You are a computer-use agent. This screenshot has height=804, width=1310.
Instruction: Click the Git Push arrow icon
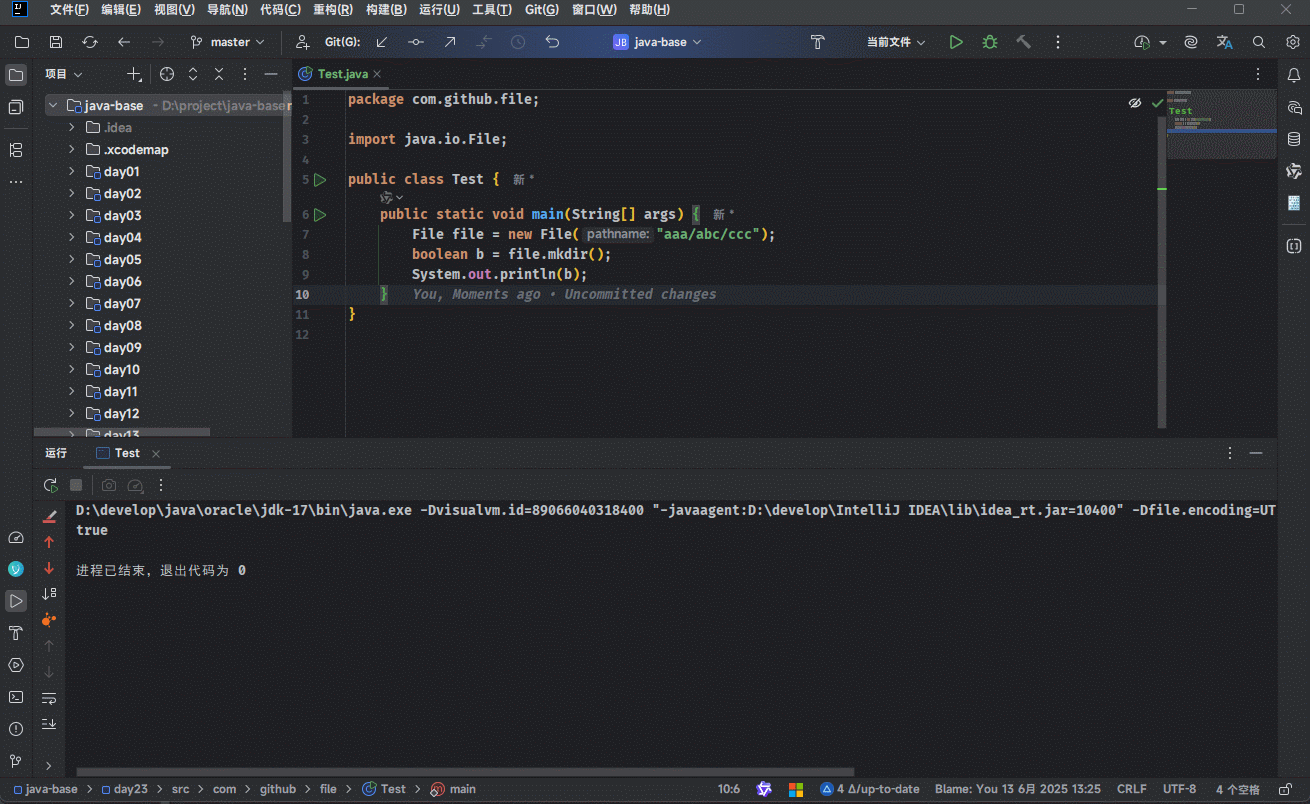point(450,42)
